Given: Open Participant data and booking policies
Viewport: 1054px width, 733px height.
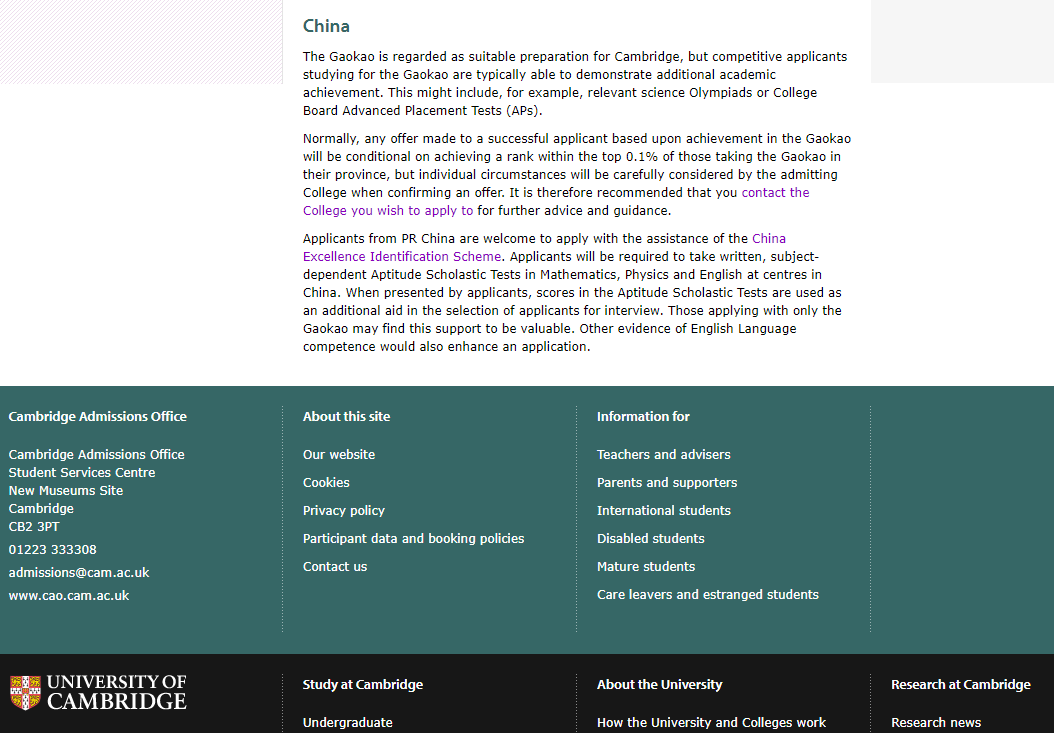Looking at the screenshot, I should point(413,539).
